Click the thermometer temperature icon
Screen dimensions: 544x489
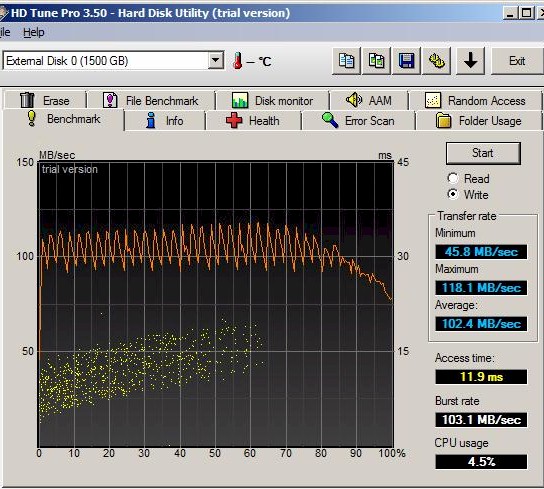pyautogui.click(x=238, y=61)
